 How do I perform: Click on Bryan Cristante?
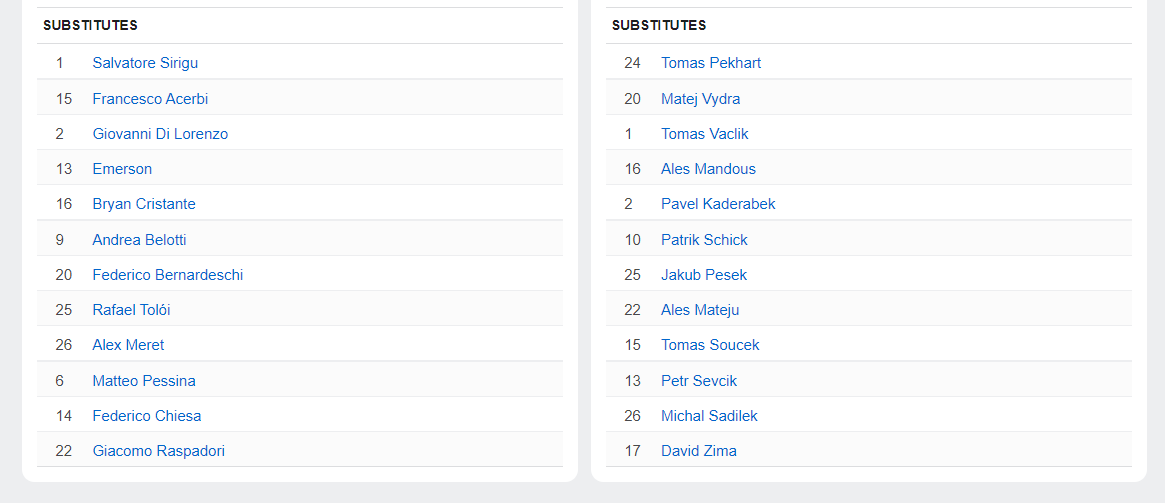click(144, 204)
